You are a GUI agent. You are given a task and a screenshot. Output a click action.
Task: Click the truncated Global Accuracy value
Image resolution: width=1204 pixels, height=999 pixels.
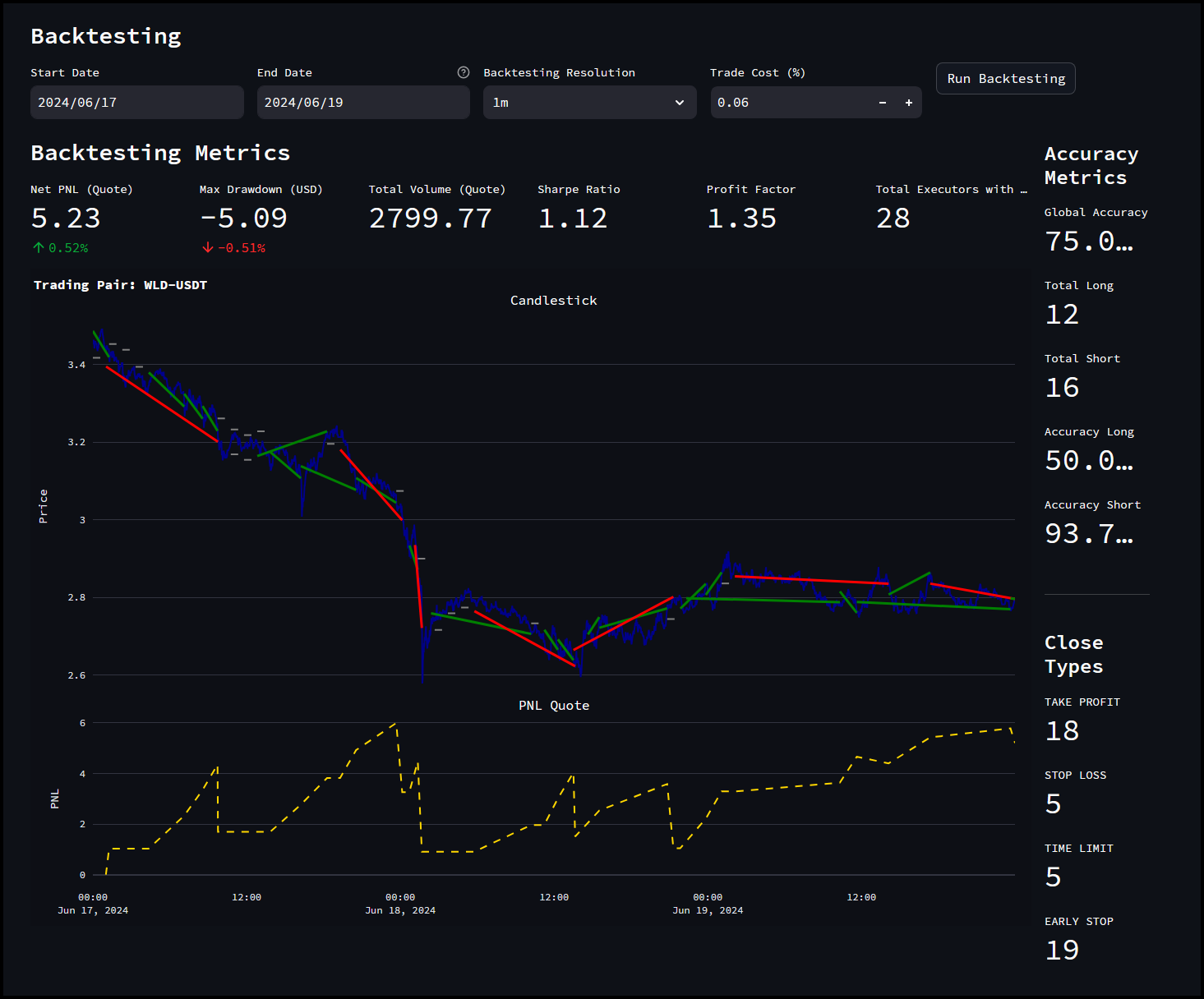pyautogui.click(x=1089, y=242)
